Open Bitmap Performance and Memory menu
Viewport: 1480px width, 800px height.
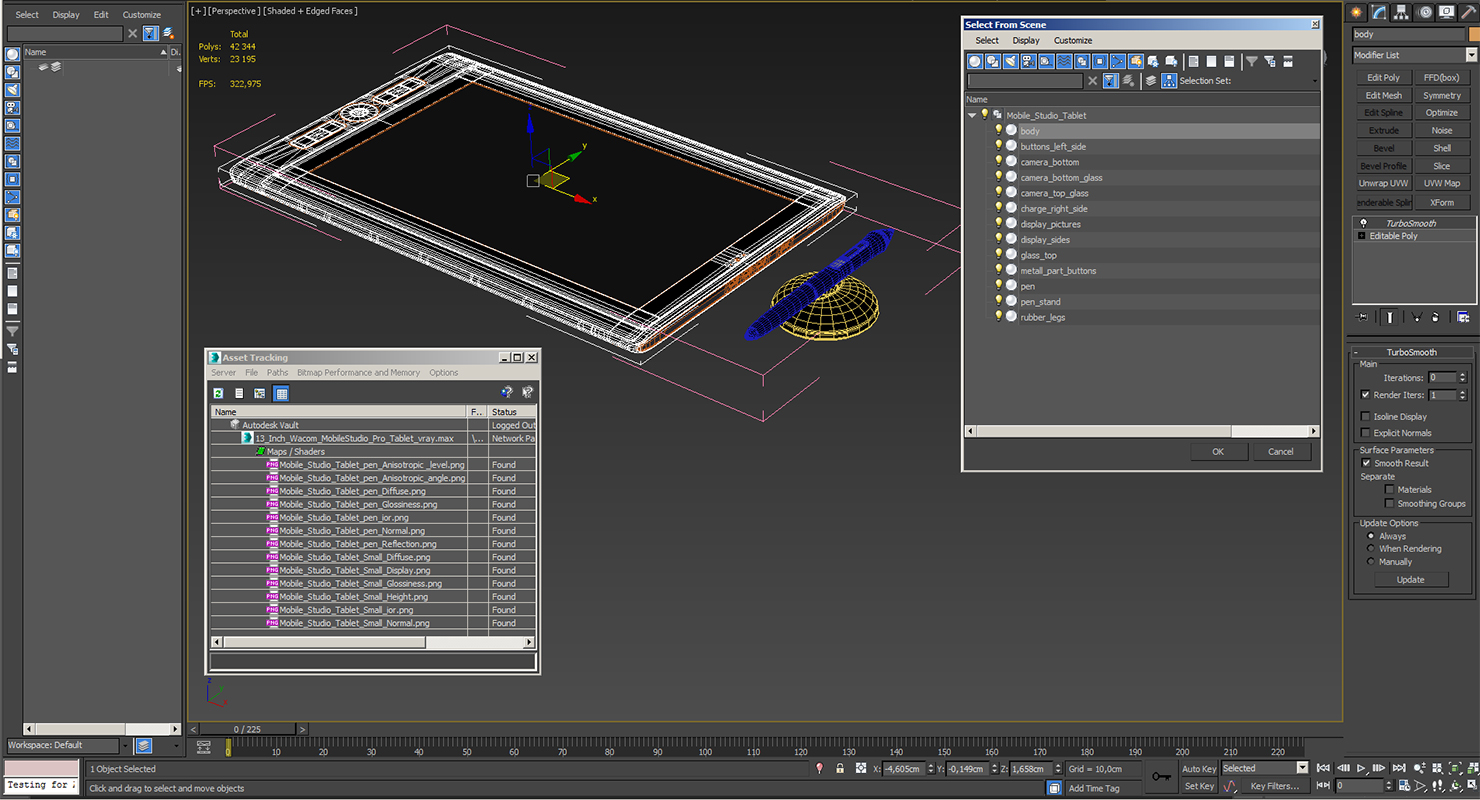click(358, 373)
